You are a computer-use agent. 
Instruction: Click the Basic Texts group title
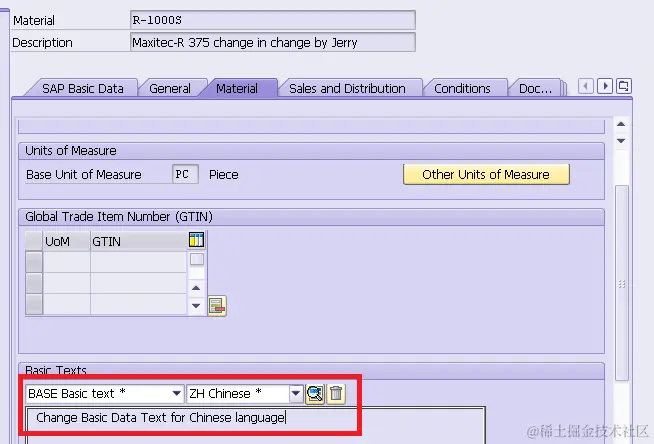[x=55, y=370]
